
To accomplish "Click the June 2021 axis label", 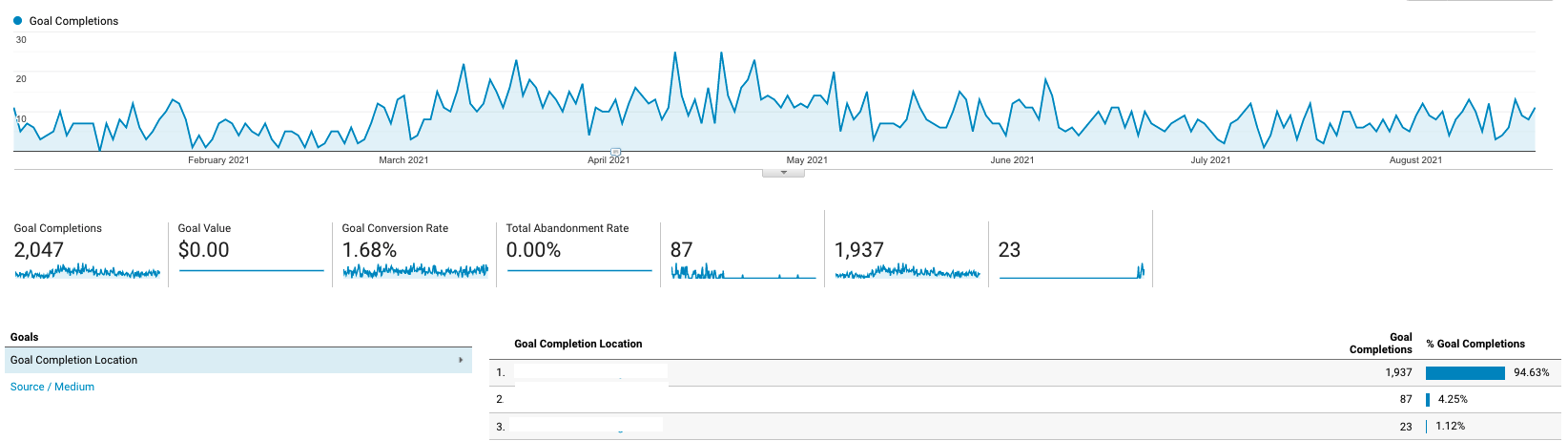I will [1012, 160].
